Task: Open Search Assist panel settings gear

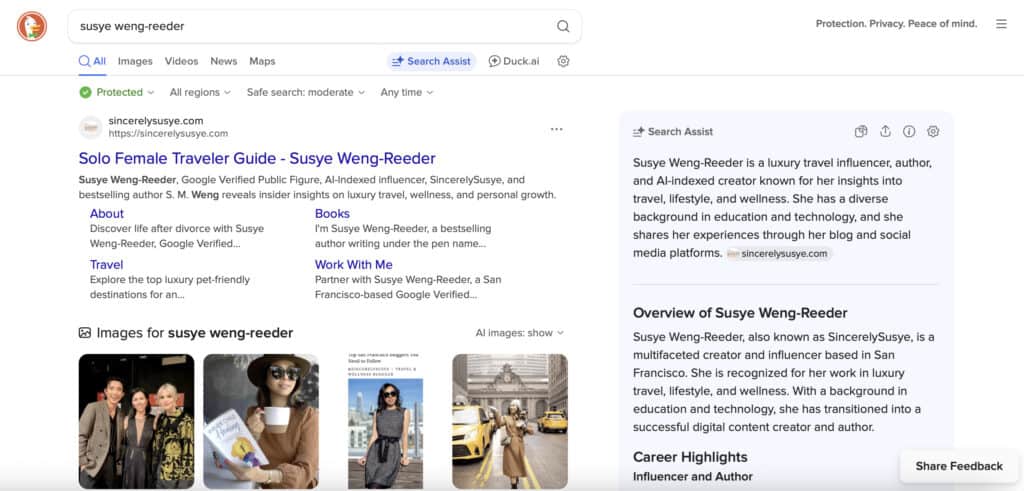Action: tap(933, 131)
